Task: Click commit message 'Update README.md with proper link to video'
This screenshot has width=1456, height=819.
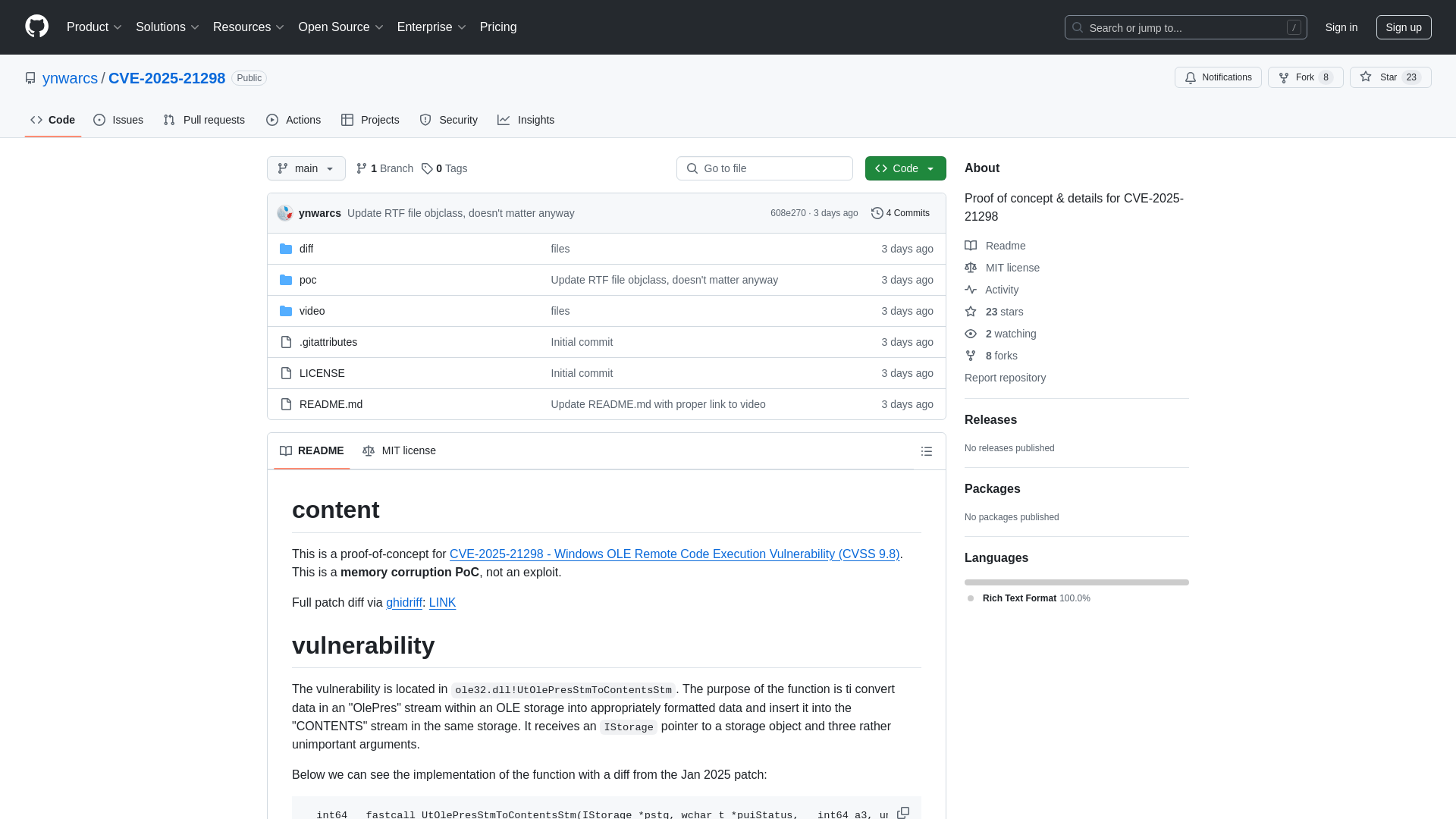Action: click(658, 404)
